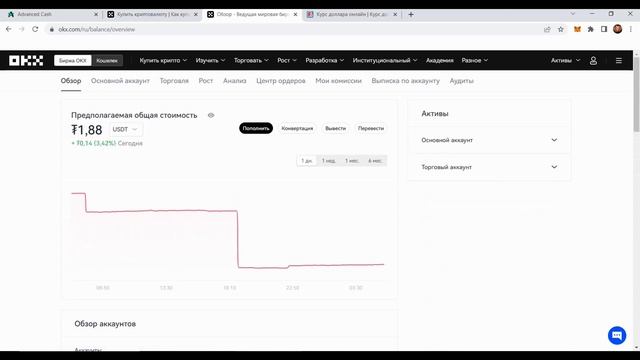The image size is (640, 360).
Task: Open the Аудиты tab
Action: (462, 81)
